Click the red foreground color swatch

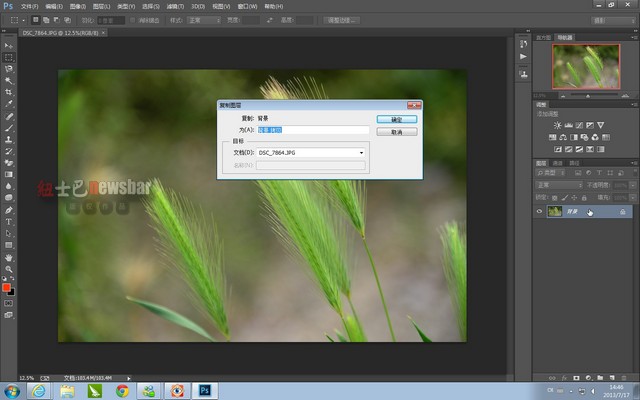[x=6, y=288]
